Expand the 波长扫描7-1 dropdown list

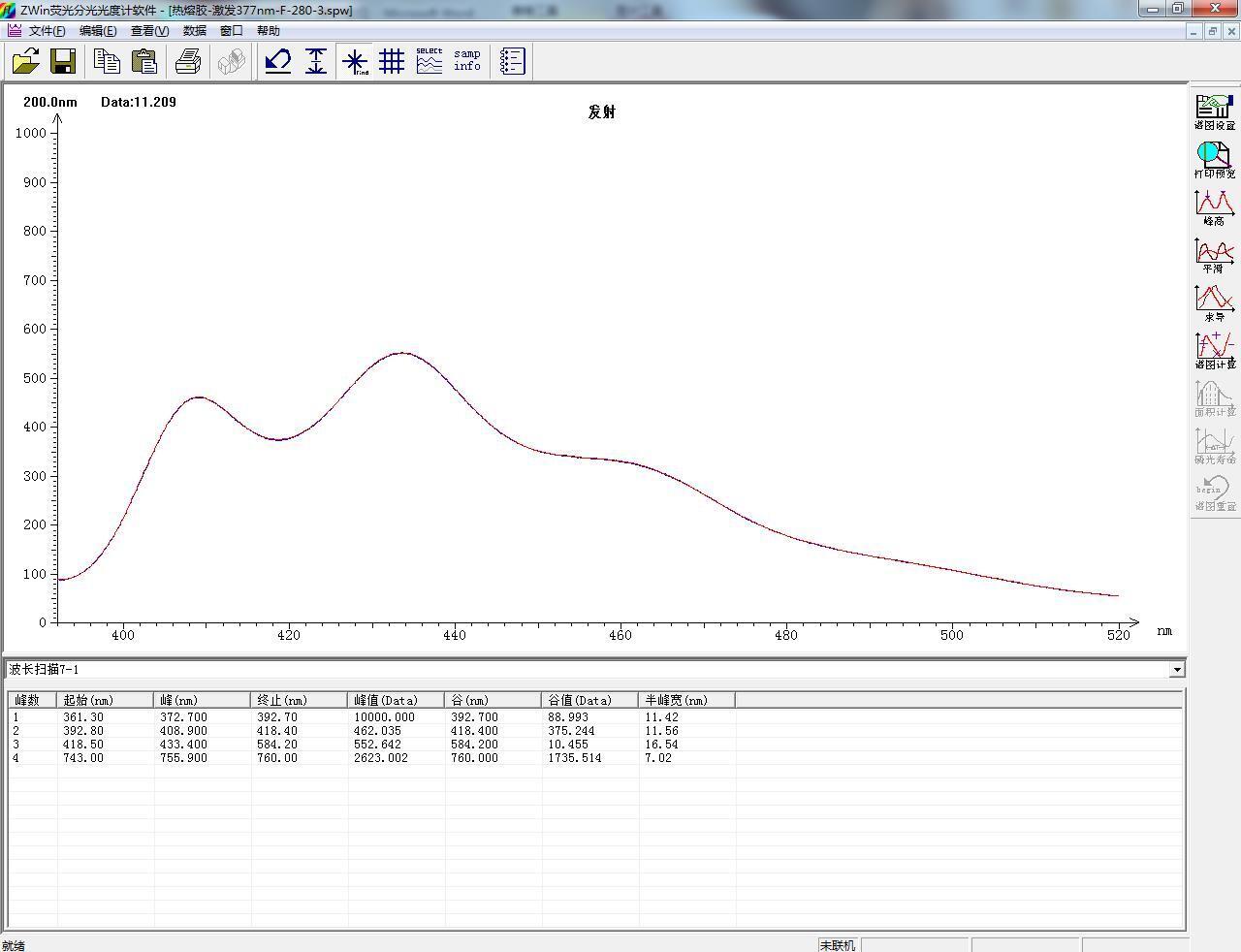(1177, 670)
